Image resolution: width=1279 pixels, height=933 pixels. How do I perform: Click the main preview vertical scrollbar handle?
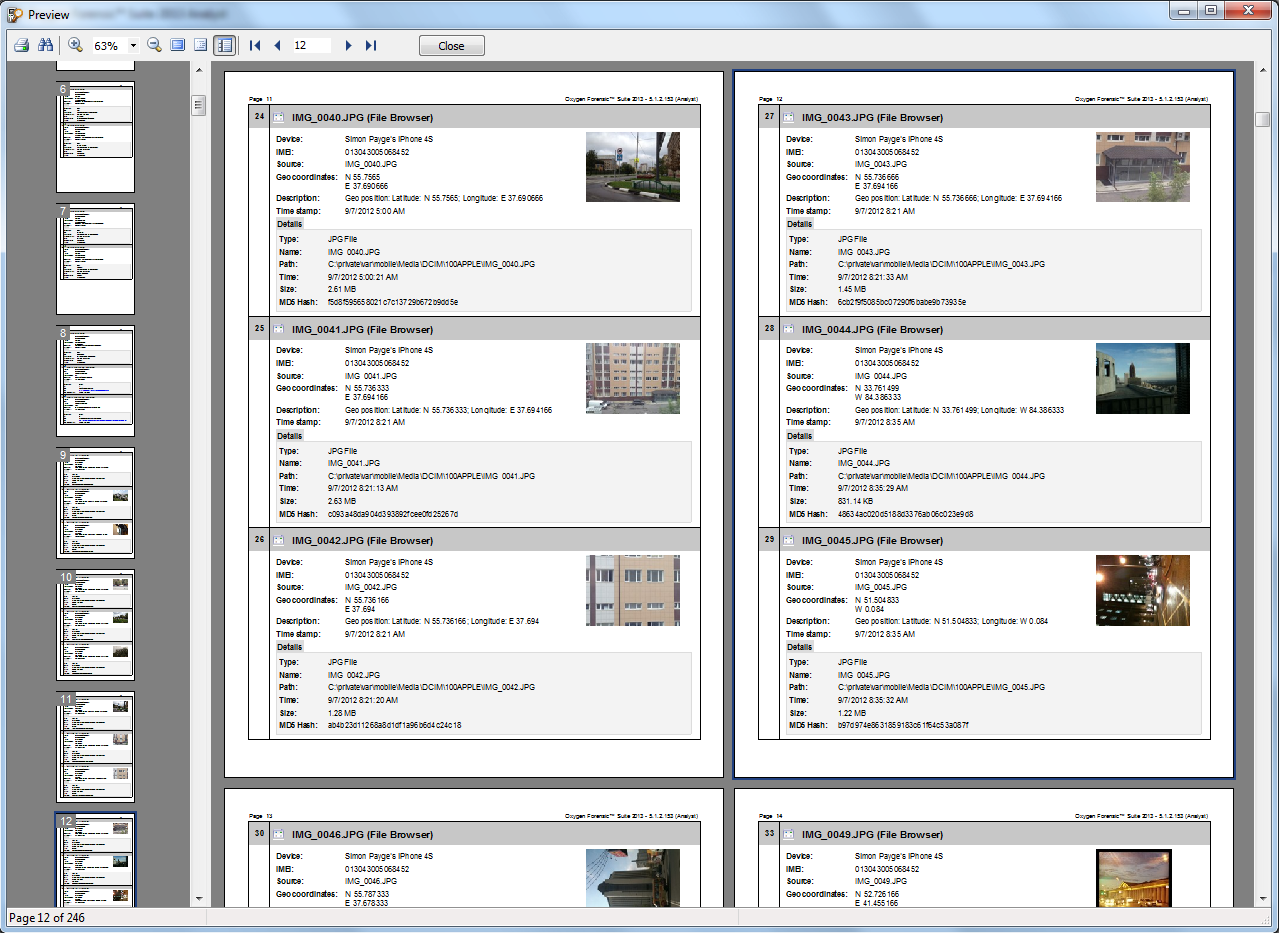click(x=1263, y=119)
